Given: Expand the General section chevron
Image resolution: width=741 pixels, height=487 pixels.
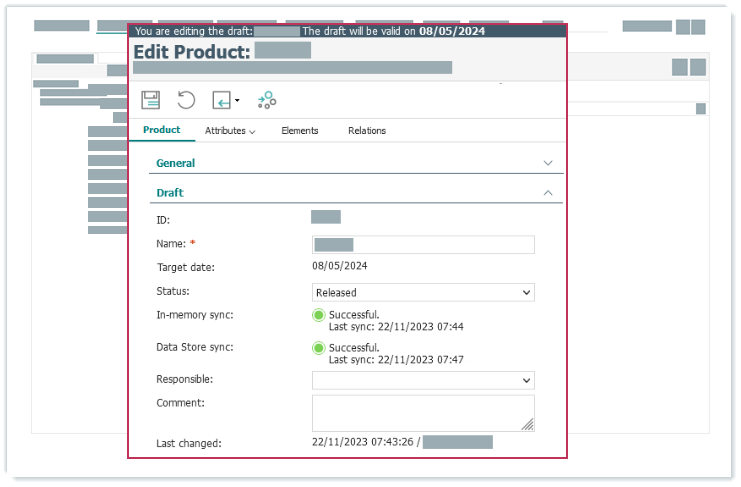Looking at the screenshot, I should 547,162.
